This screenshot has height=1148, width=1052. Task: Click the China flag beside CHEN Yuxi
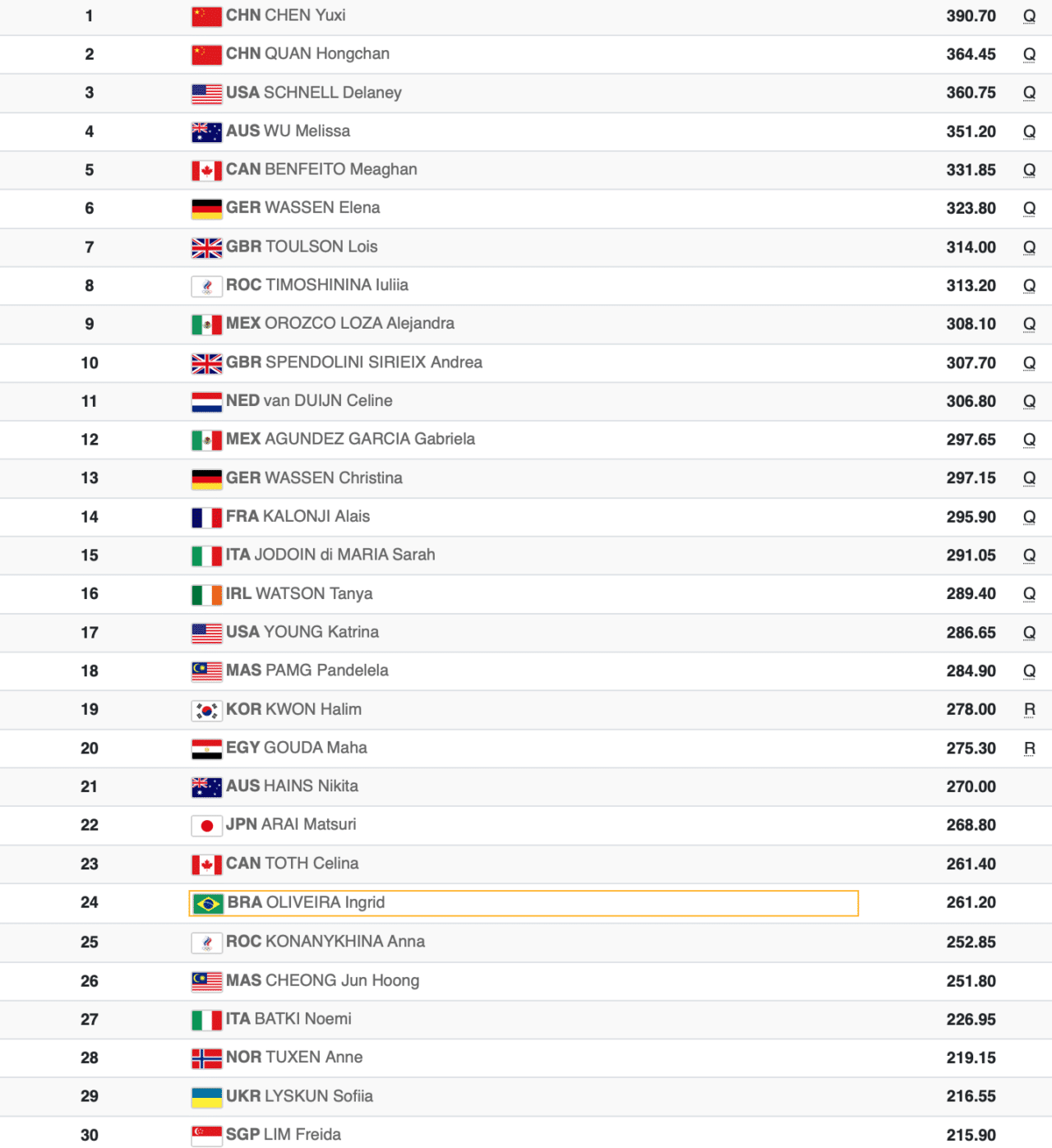206,16
